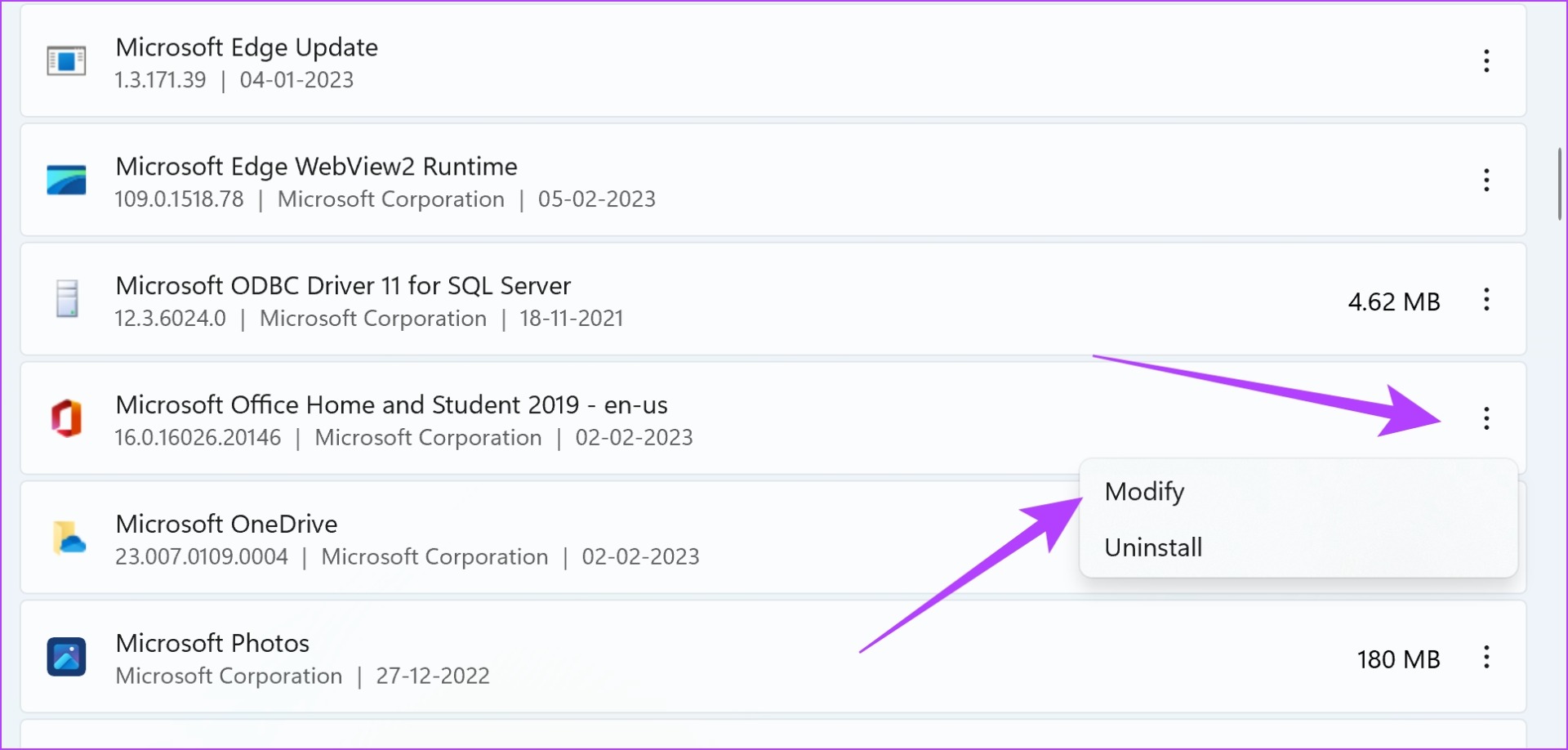1568x750 pixels.
Task: Open more options for Microsoft Photos
Action: point(1486,657)
